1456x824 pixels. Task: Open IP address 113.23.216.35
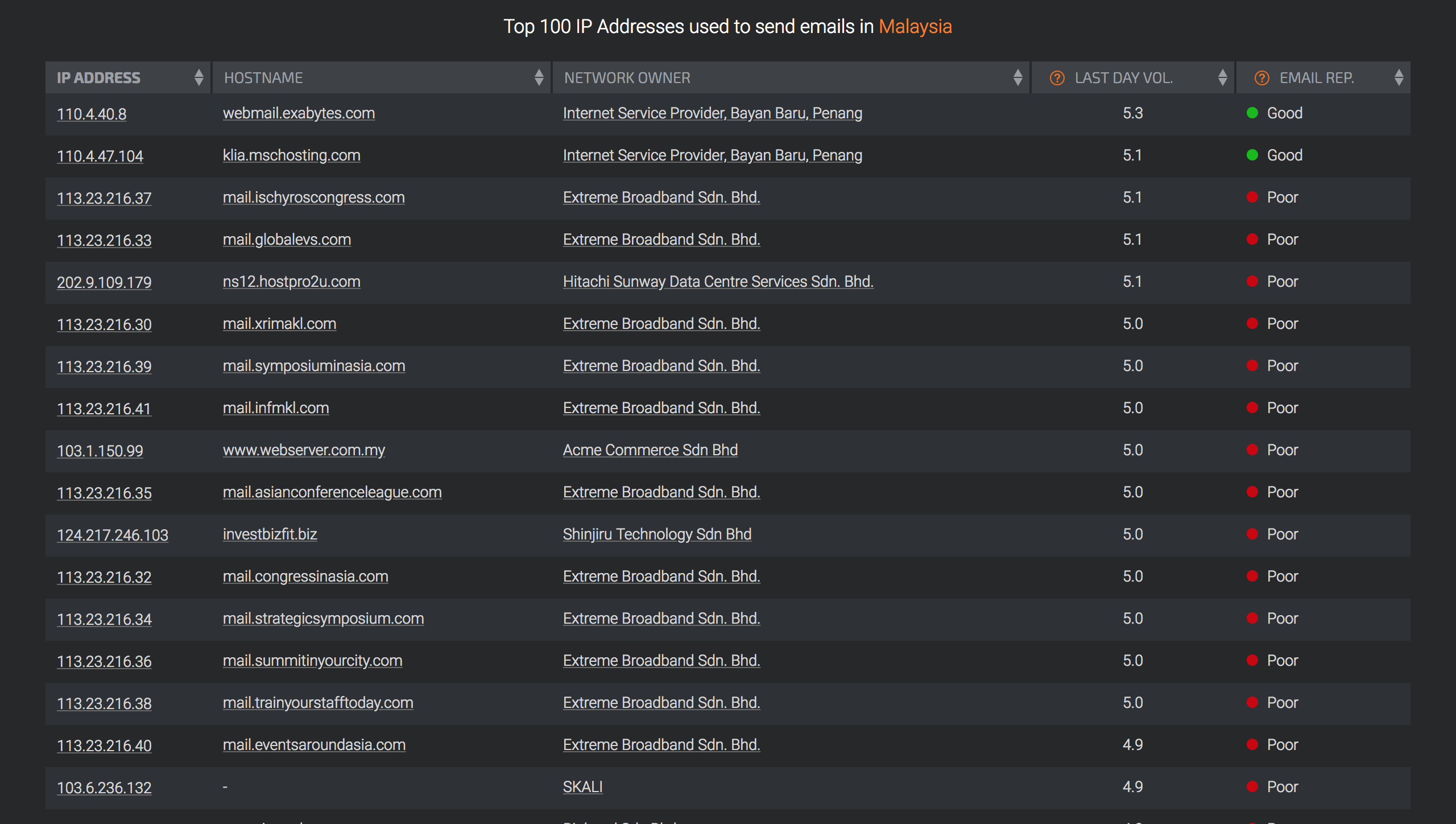point(104,493)
